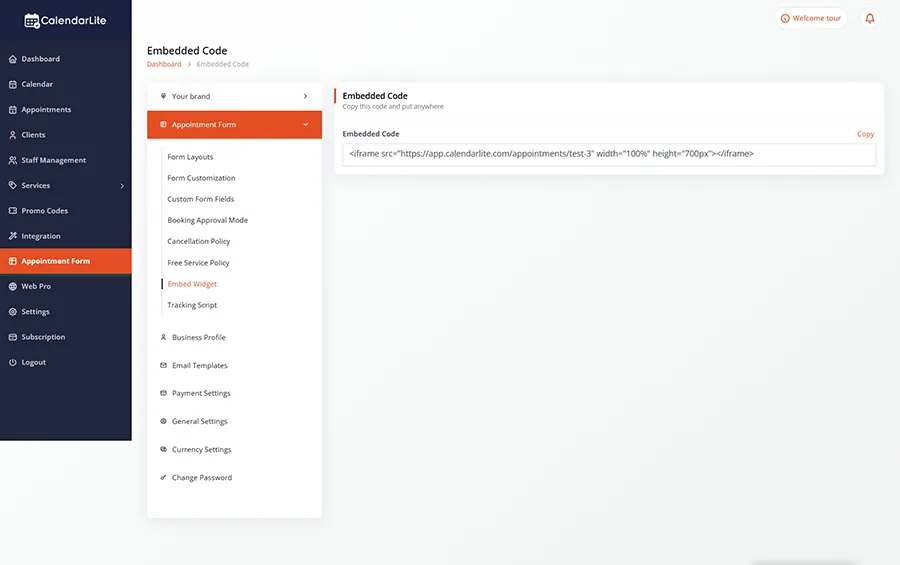Open Web Pro page
The image size is (900, 565).
click(x=36, y=287)
